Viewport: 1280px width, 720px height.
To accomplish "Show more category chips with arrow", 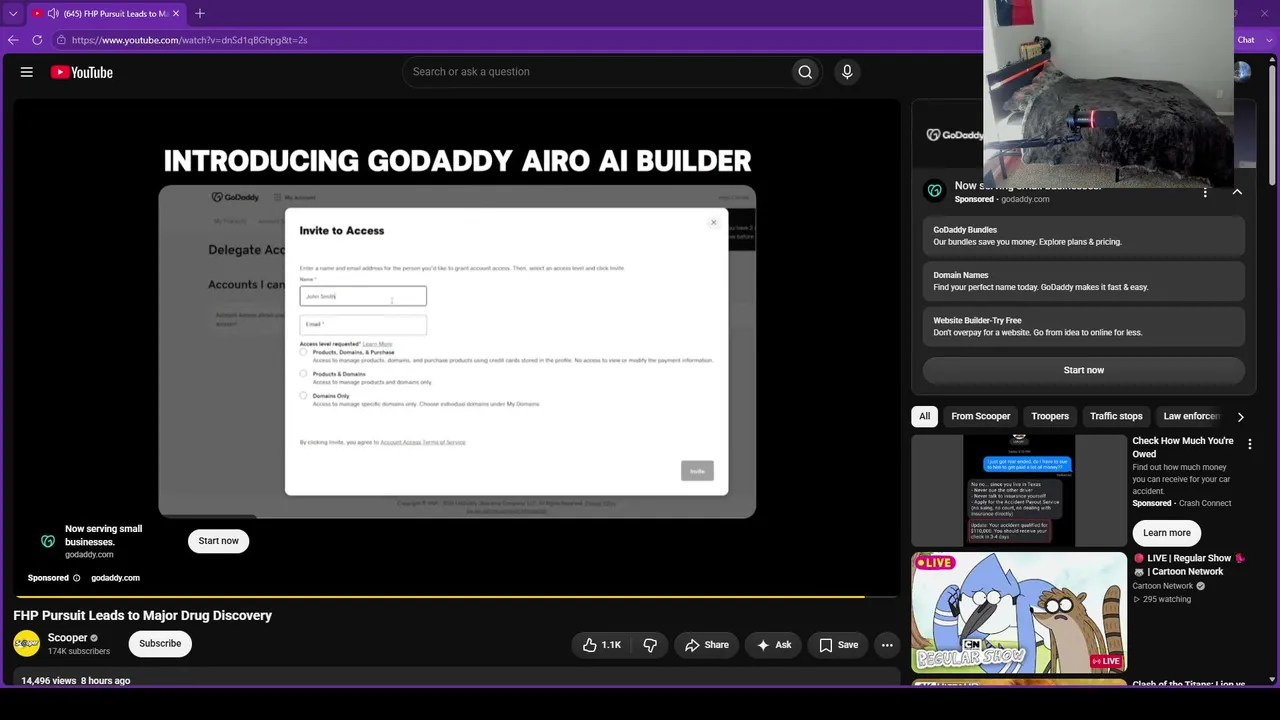I will pos(1240,416).
